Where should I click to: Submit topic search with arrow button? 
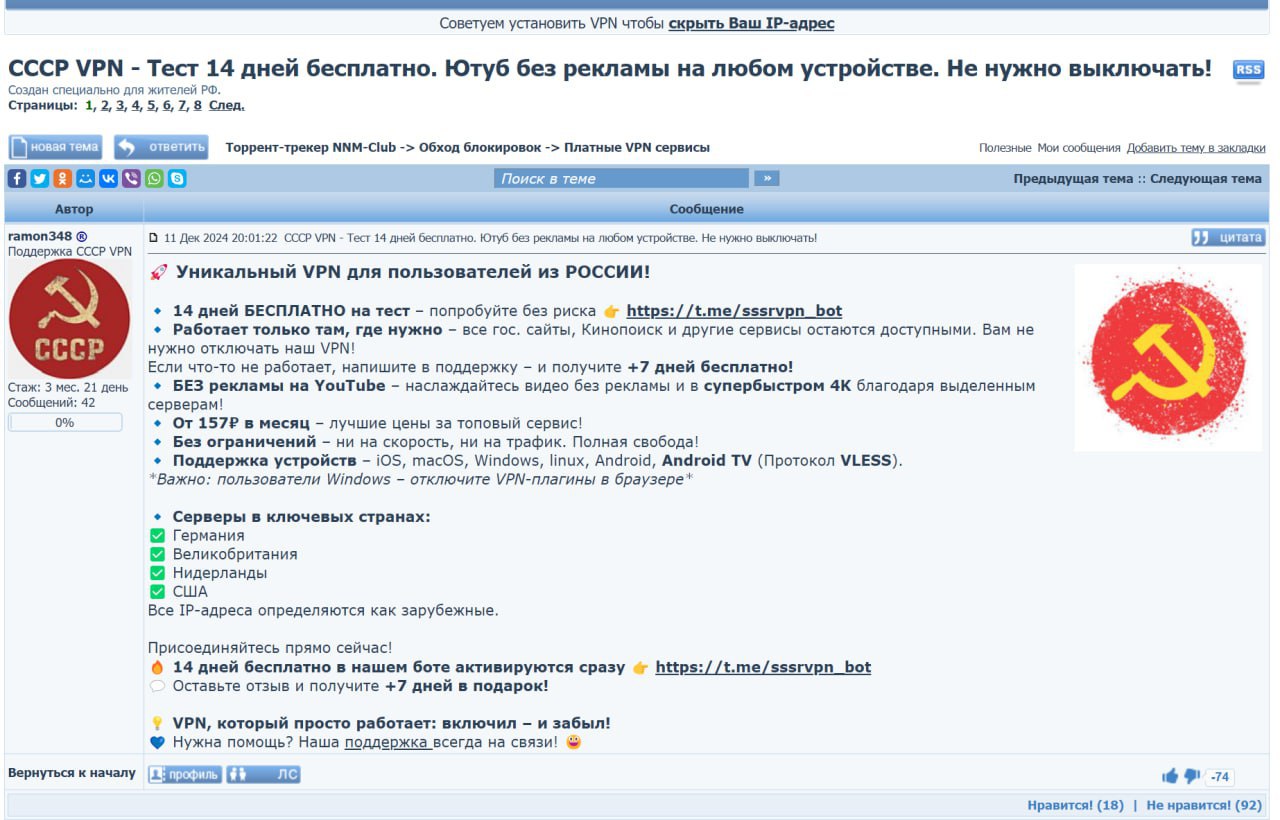coord(766,178)
